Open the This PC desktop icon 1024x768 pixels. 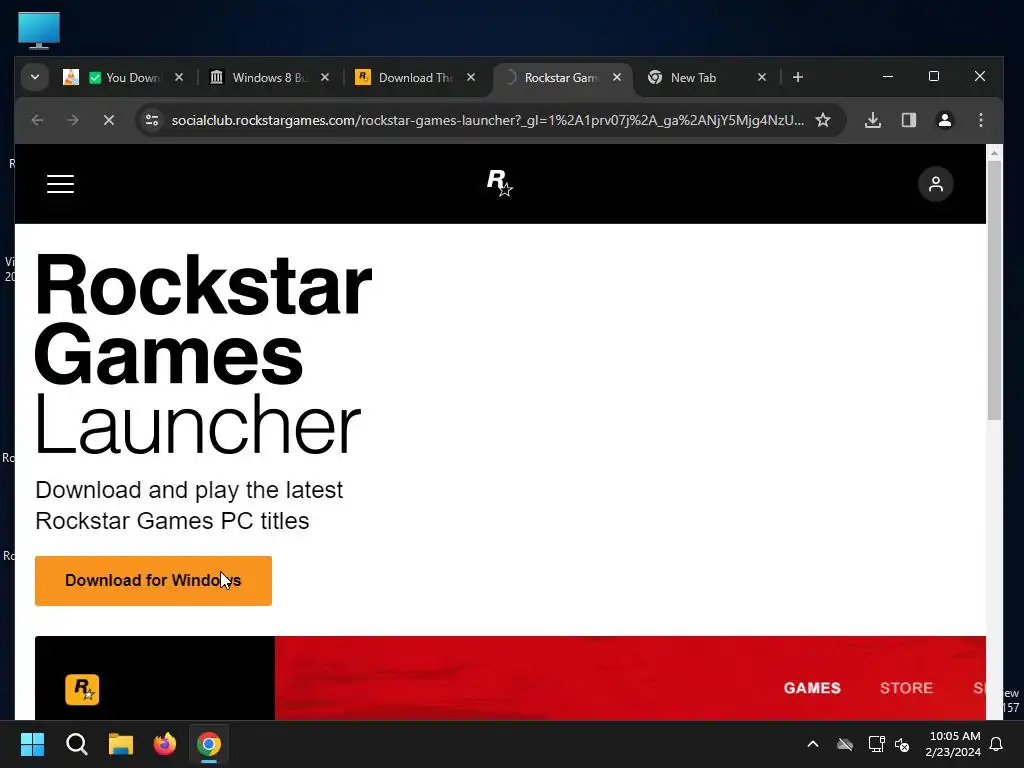[39, 30]
